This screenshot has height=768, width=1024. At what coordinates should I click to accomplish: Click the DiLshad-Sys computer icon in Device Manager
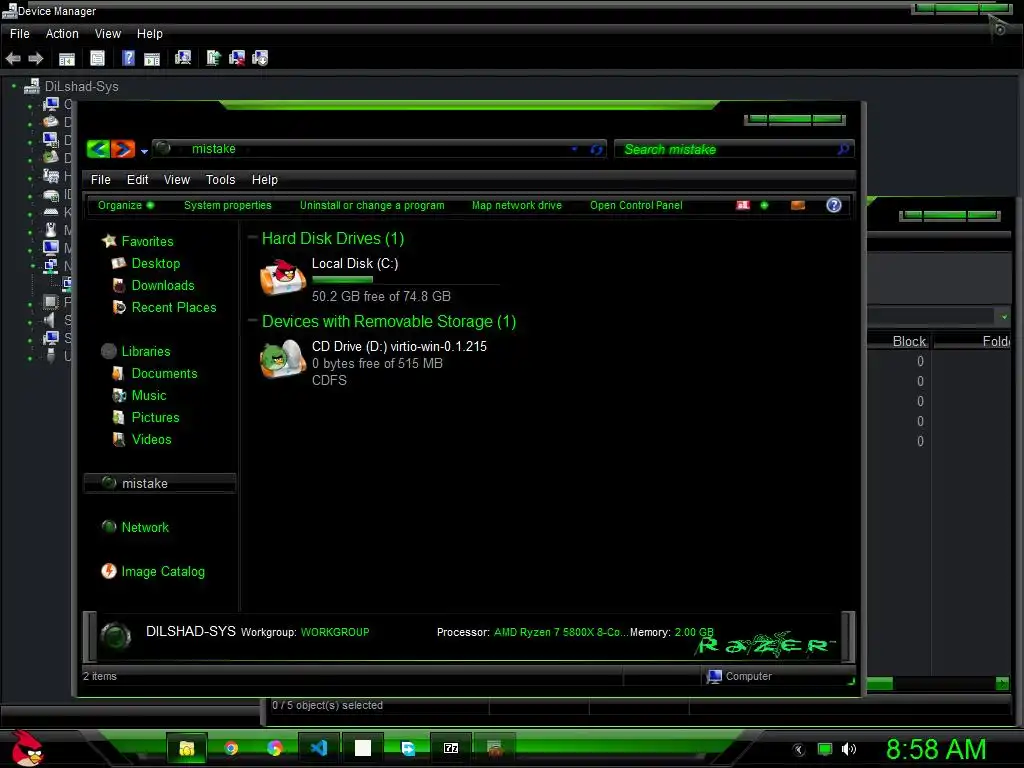(x=32, y=86)
